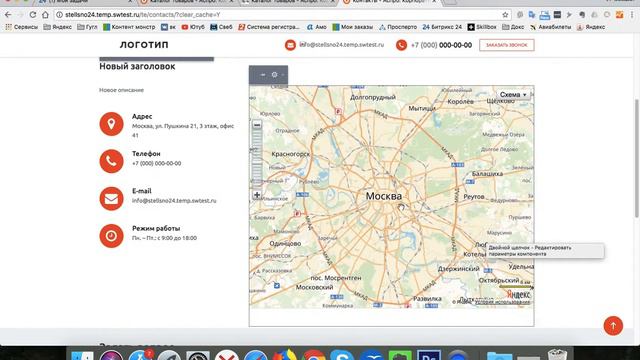
Task: Open the Просперто bookmark
Action: pyautogui.click(x=398, y=27)
